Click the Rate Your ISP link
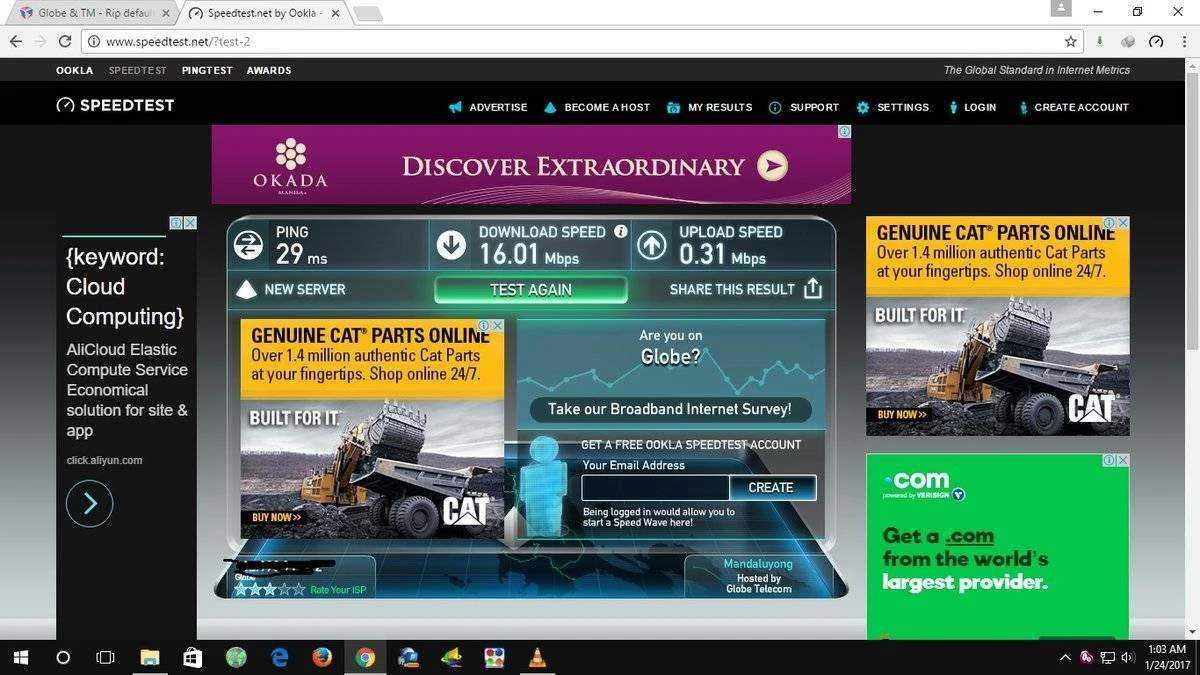The image size is (1200, 675). 338,590
